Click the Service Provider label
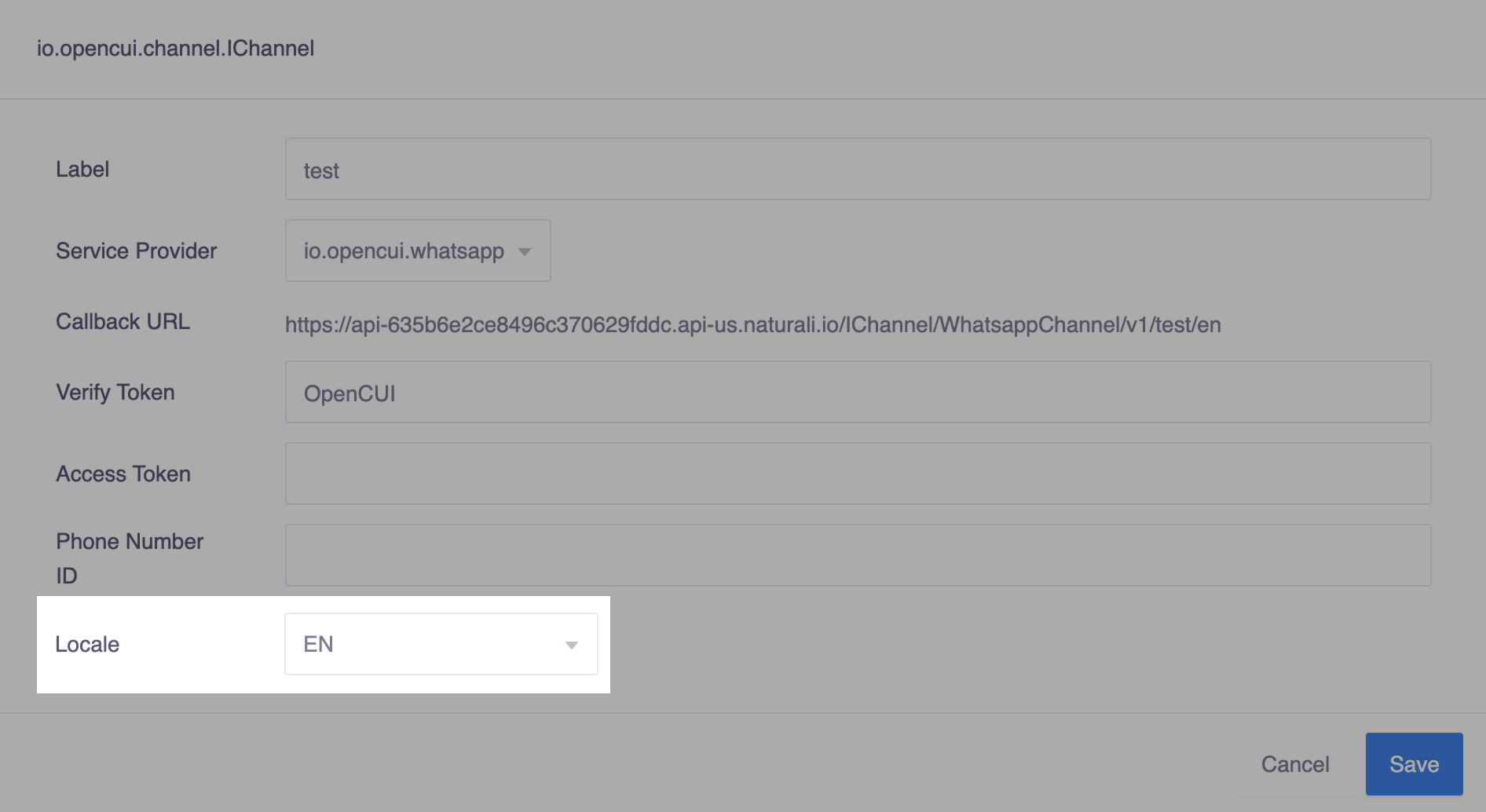Image resolution: width=1486 pixels, height=812 pixels. (x=136, y=251)
